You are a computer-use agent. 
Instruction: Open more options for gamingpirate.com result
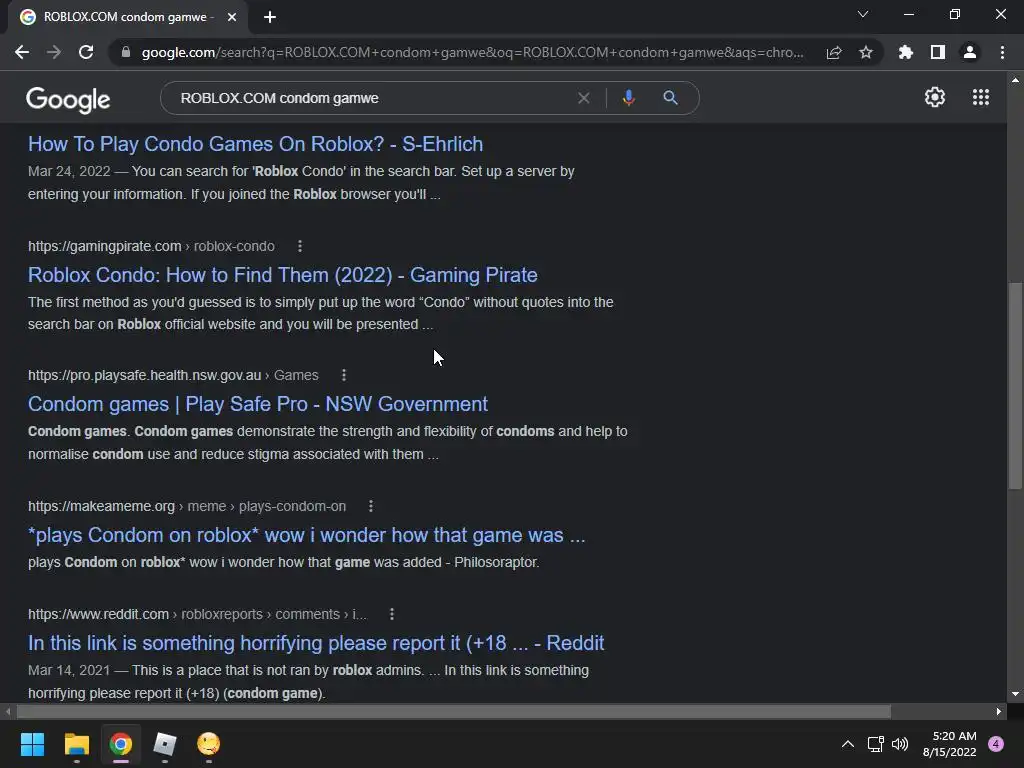[x=300, y=246]
